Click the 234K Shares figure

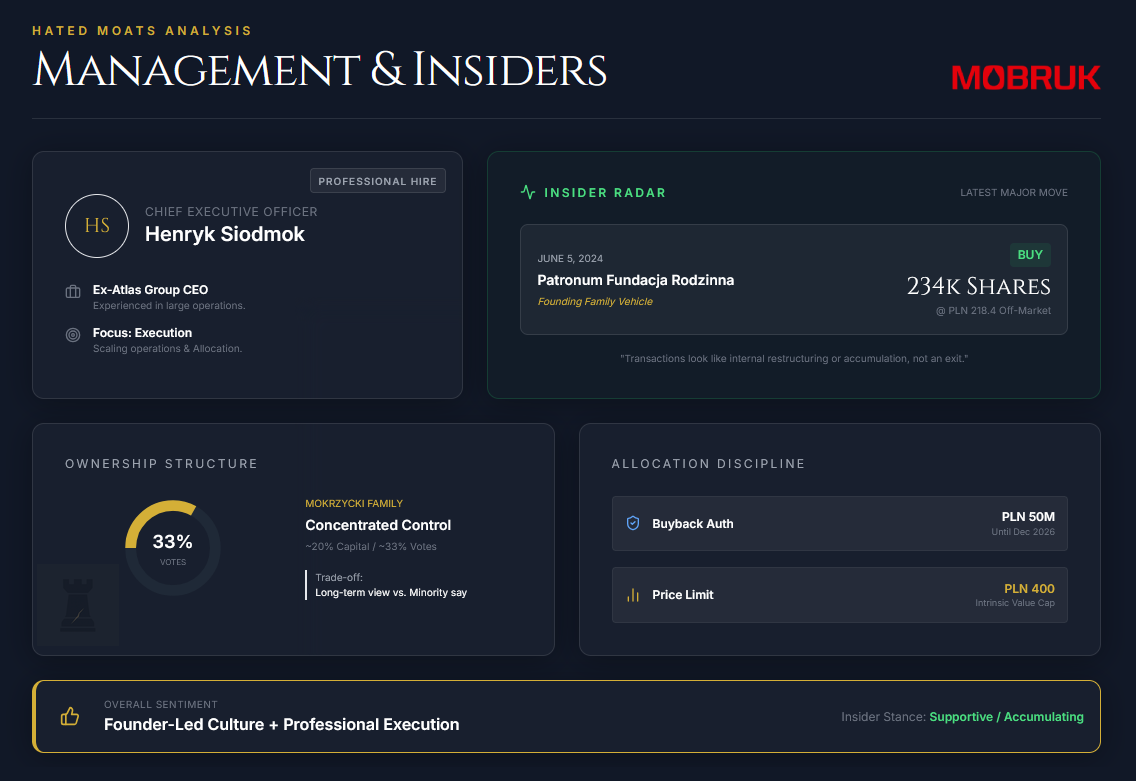click(979, 287)
